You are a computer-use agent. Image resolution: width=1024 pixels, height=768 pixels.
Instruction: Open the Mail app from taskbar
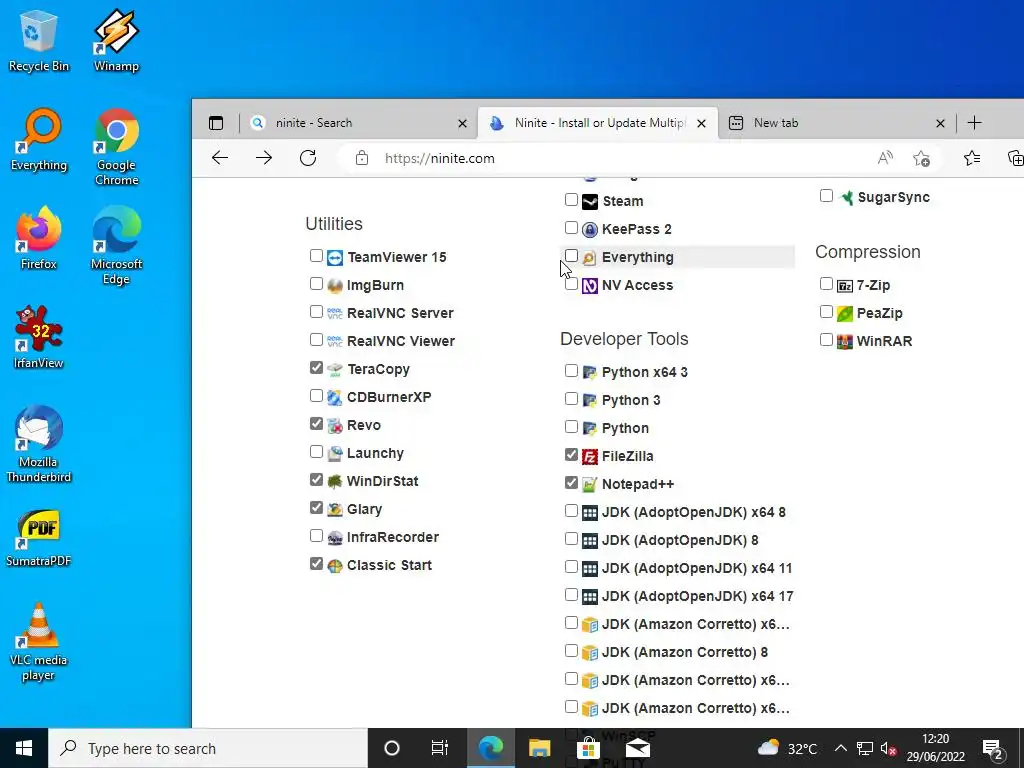[x=637, y=748]
